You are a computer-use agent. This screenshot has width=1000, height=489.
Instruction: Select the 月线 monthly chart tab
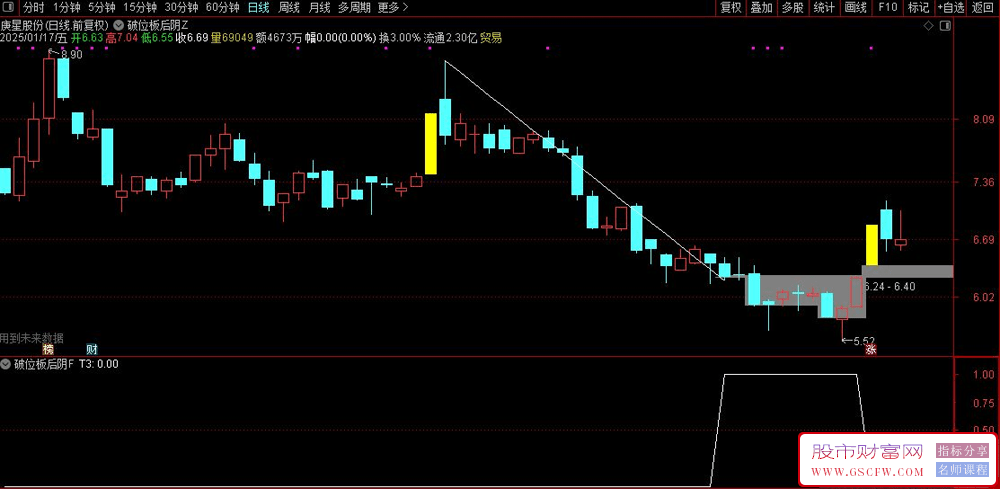click(x=319, y=8)
